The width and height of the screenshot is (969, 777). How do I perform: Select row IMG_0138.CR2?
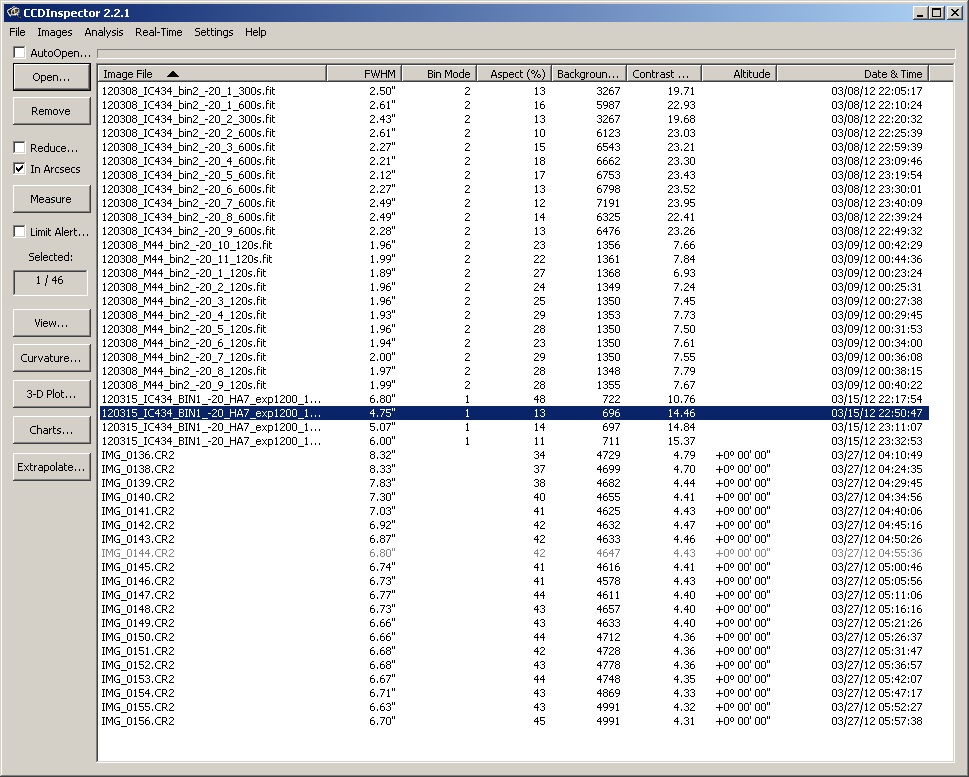click(x=514, y=469)
